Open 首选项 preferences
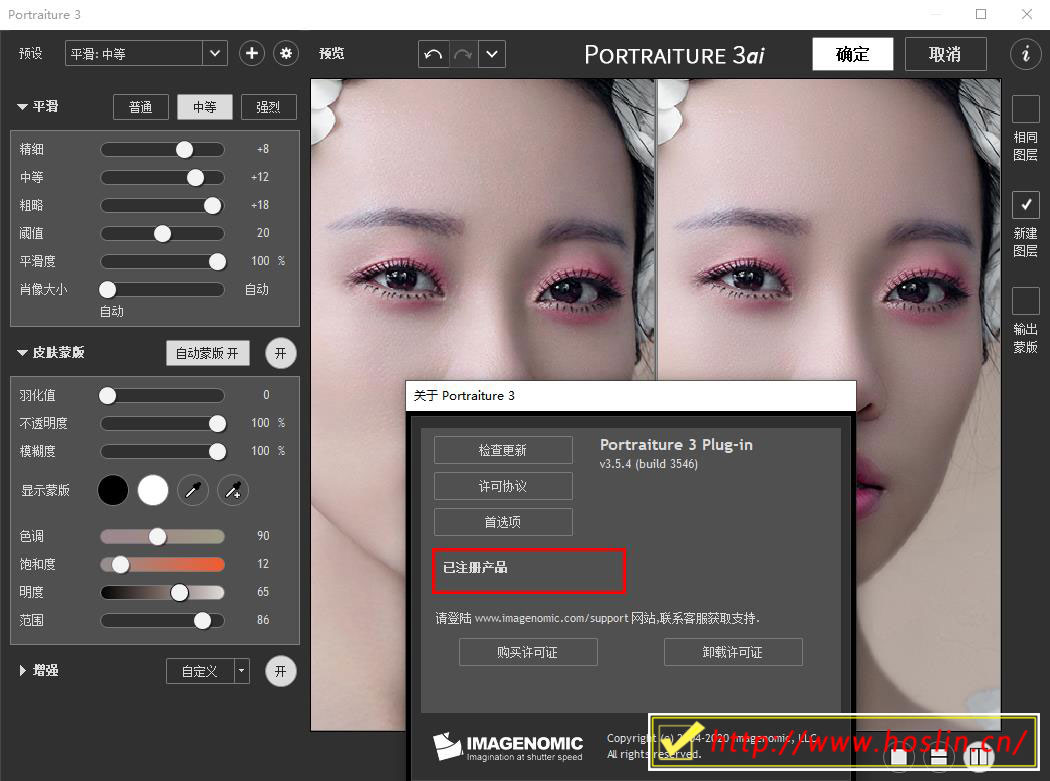Image resolution: width=1050 pixels, height=781 pixels. click(x=503, y=522)
